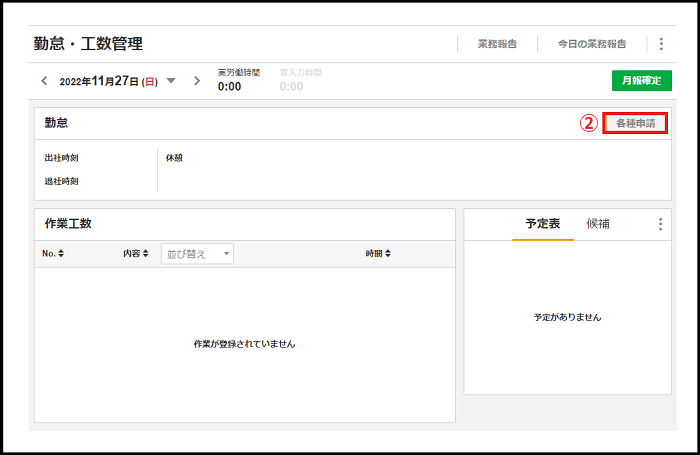Open the 並び替え dropdown
The width and height of the screenshot is (700, 455).
pyautogui.click(x=197, y=254)
